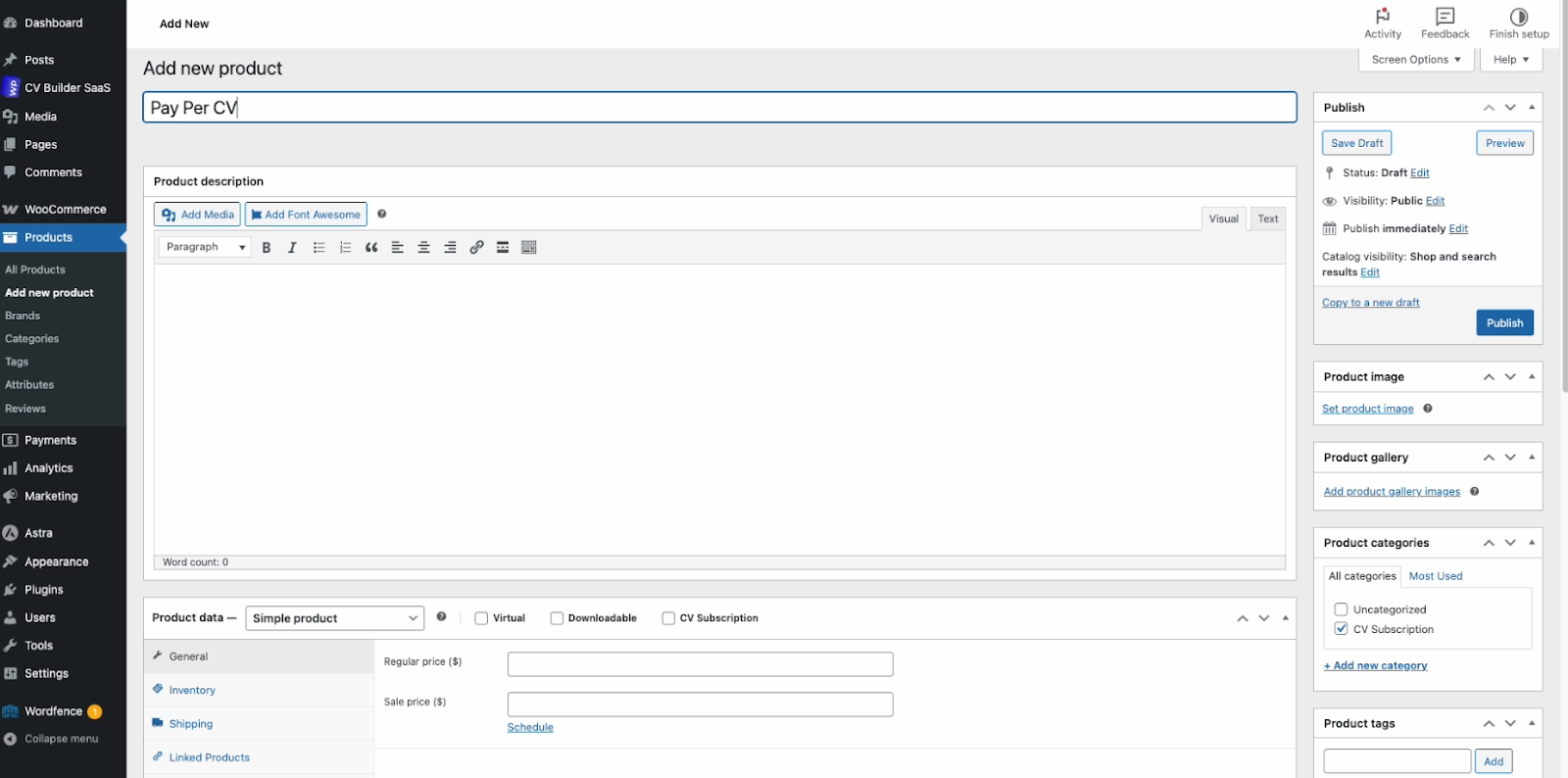Screen dimensions: 1568x778
Task: Click help icon beside Add Font Awesome
Action: [382, 214]
